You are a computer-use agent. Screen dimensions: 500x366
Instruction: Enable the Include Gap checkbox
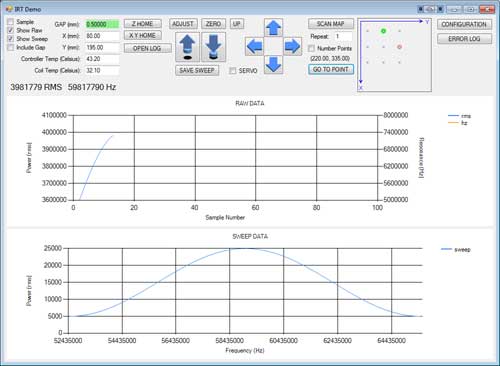[11, 47]
